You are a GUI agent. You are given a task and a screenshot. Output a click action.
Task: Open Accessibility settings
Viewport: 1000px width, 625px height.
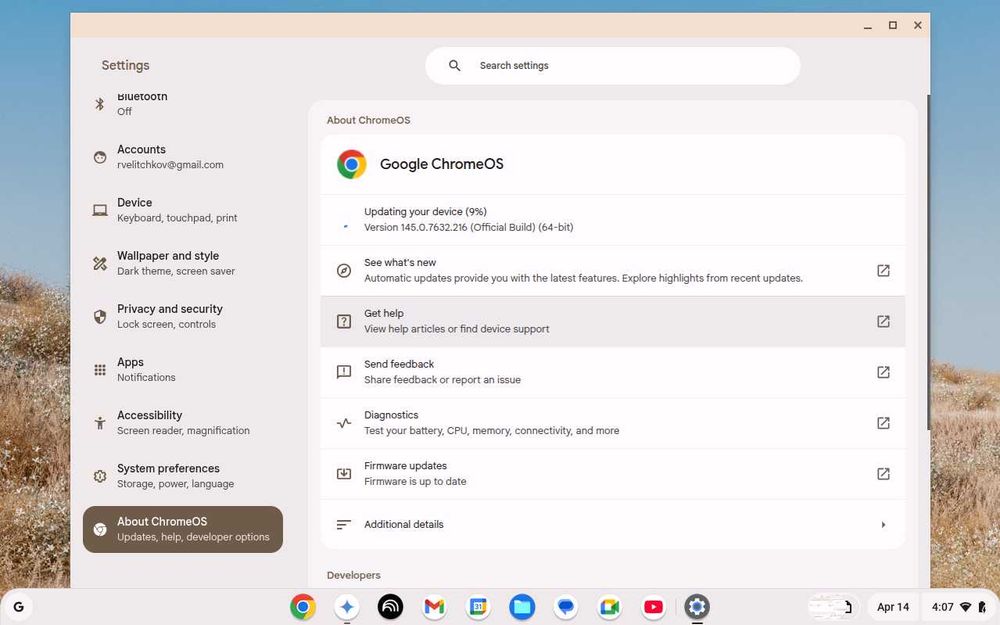(x=182, y=422)
